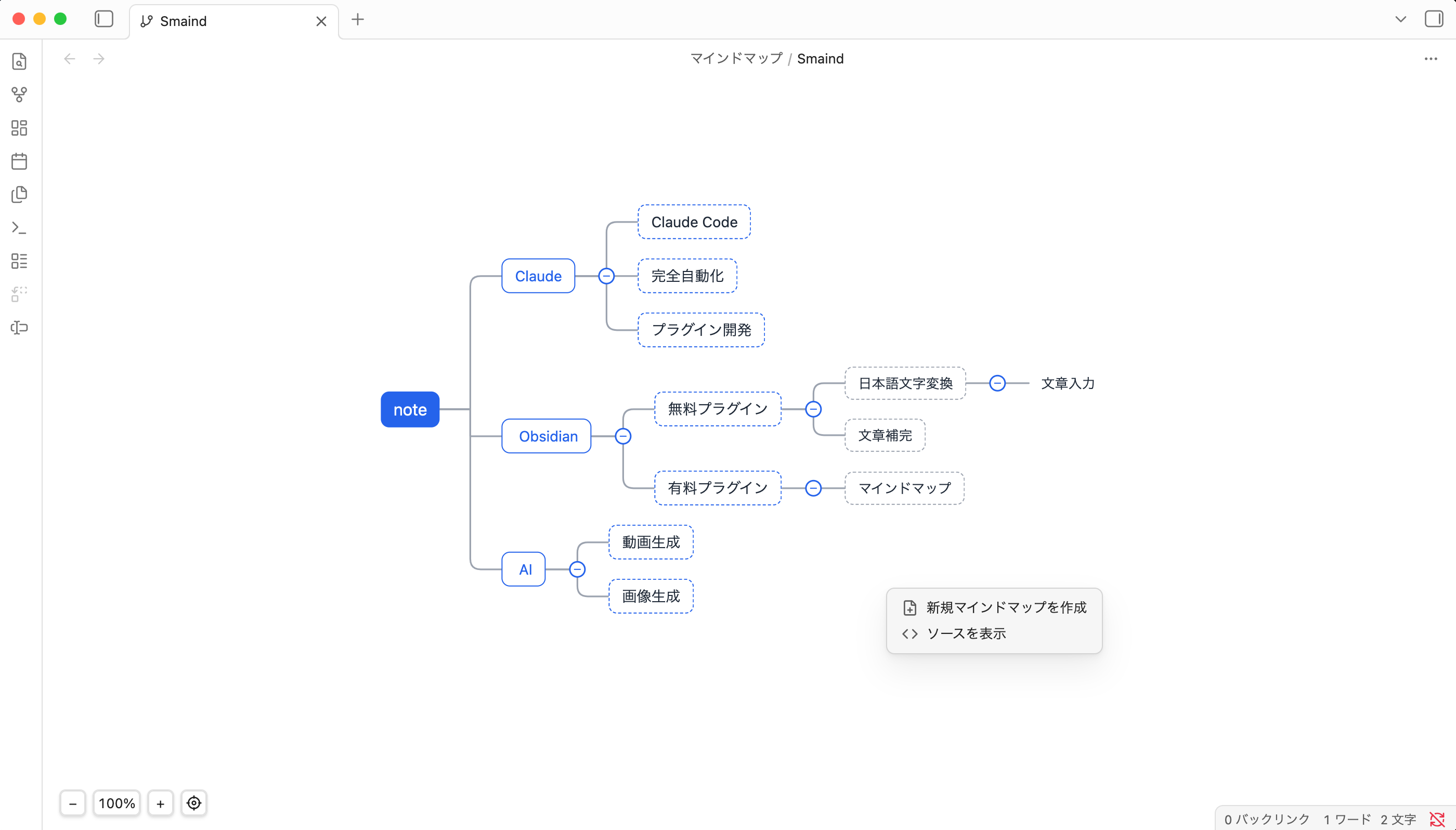This screenshot has width=1456, height=830.
Task: Click the red sync-off status icon
Action: tap(1437, 820)
